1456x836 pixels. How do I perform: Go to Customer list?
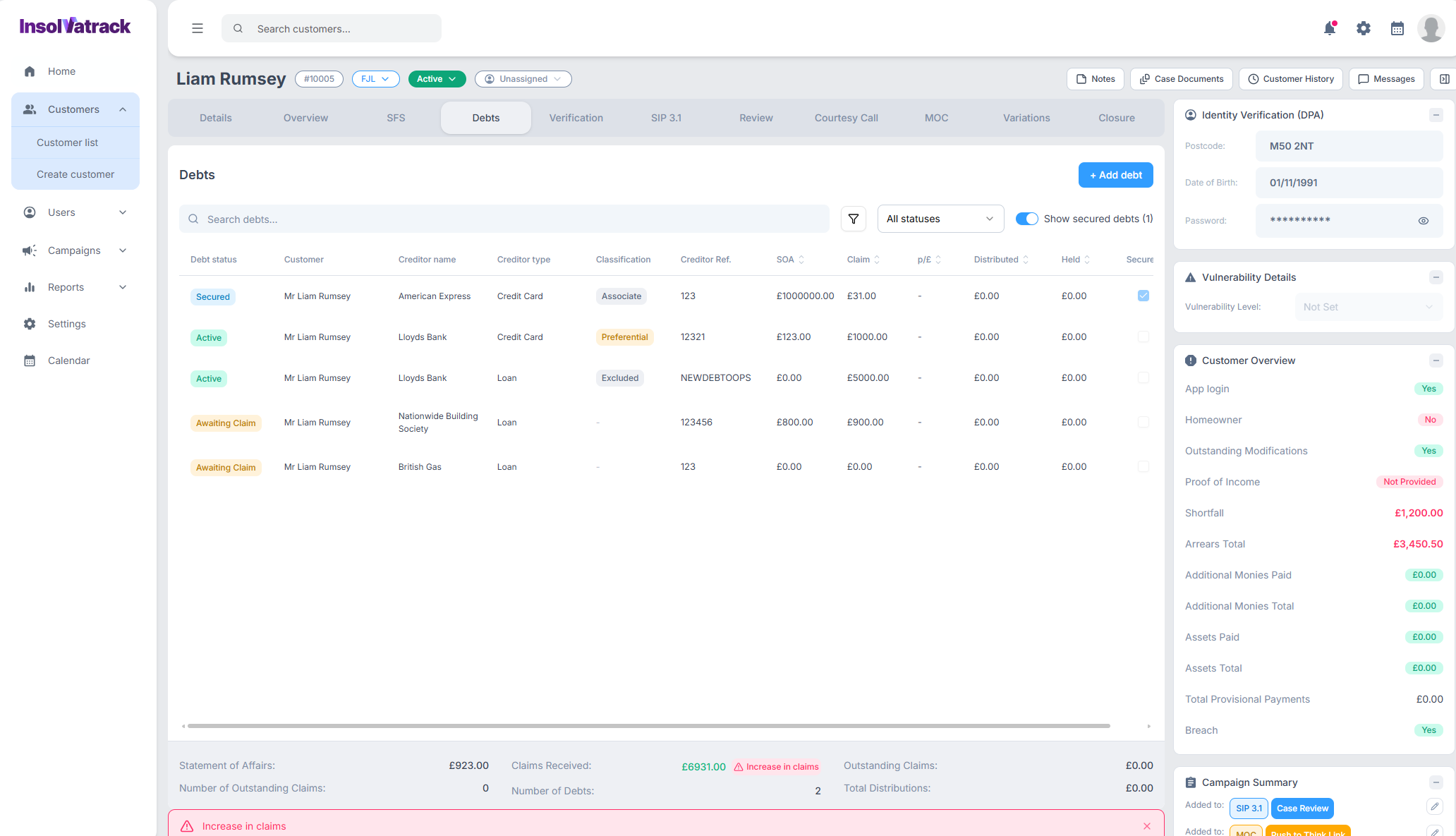pos(75,143)
